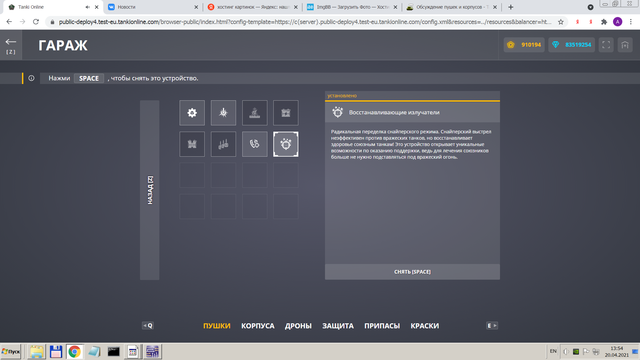Screen dimensions: 640x360
Task: Select the phone-handset augment icon
Action: pyautogui.click(x=255, y=144)
